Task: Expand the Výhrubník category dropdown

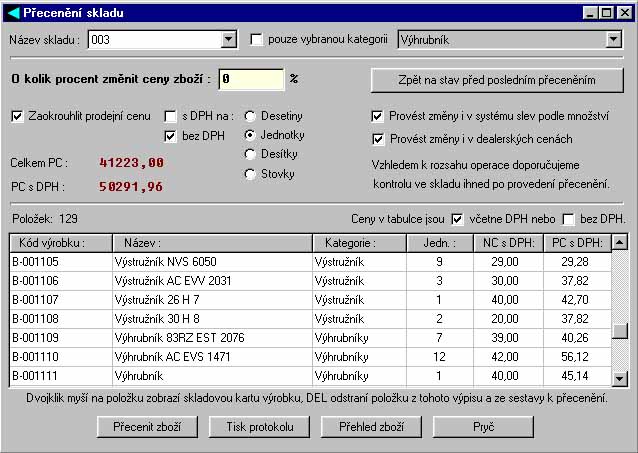Action: 613,40
